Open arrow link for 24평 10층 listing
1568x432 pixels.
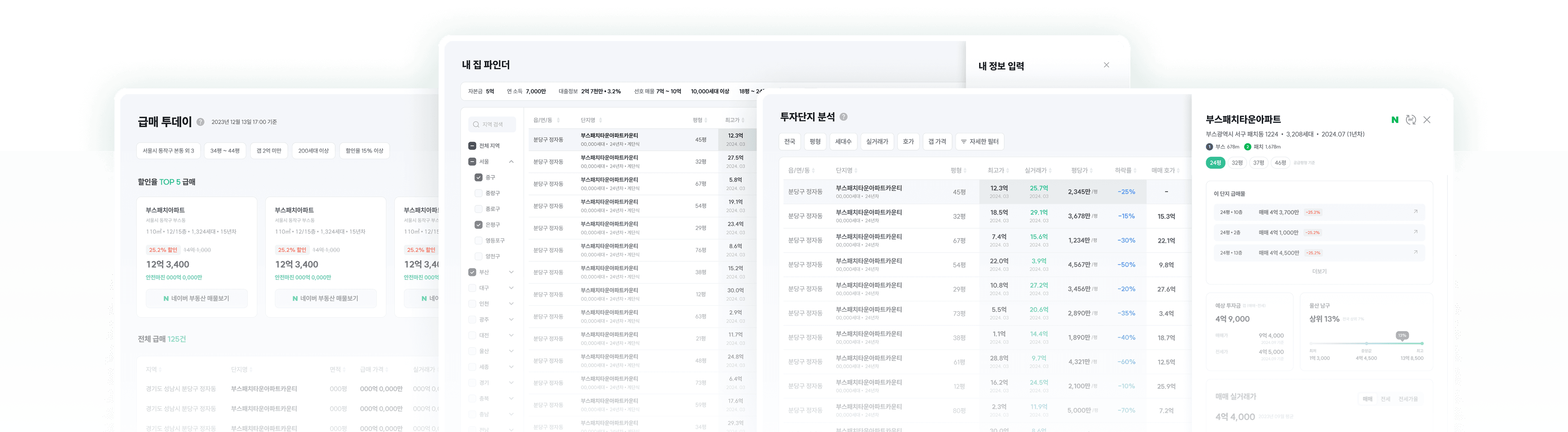1415,212
